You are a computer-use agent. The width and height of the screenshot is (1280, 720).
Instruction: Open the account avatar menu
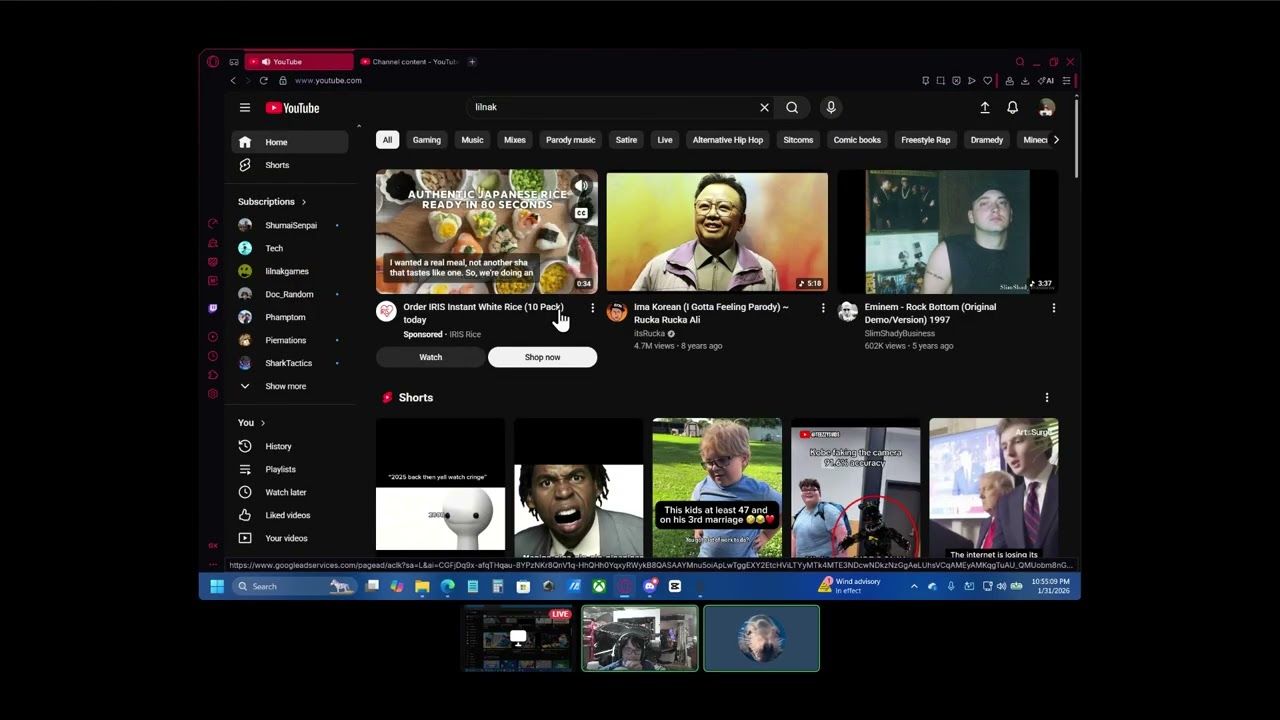coord(1046,107)
